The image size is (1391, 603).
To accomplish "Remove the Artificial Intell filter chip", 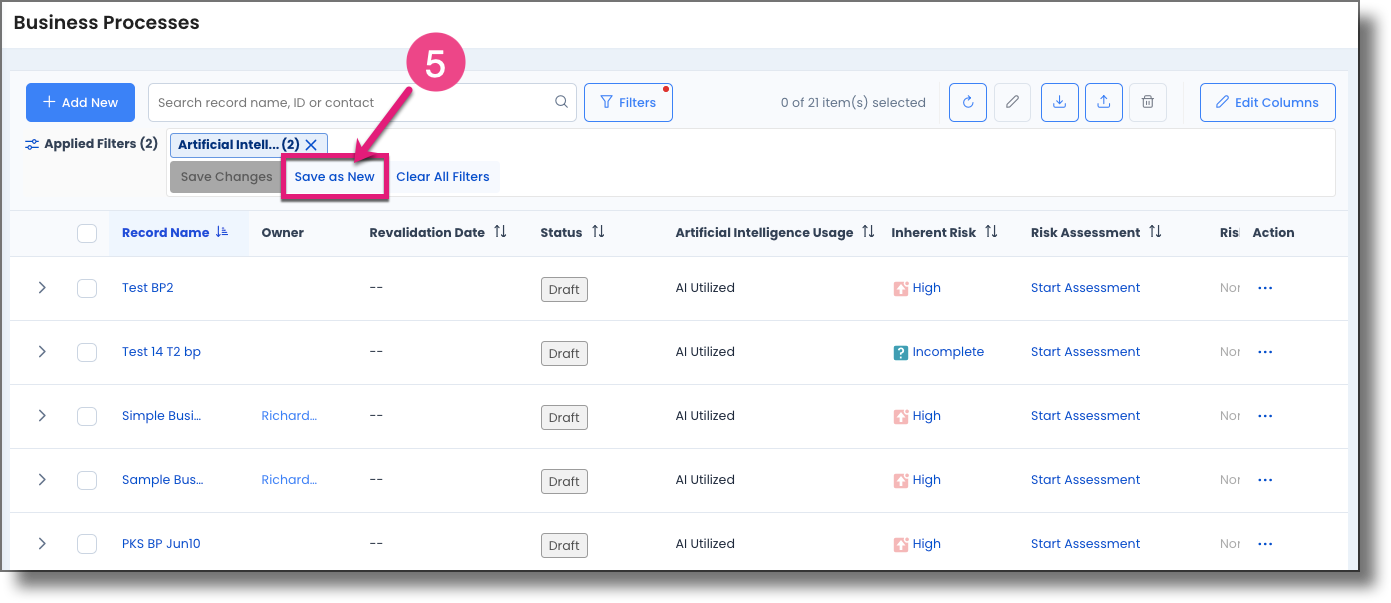I will pos(313,143).
